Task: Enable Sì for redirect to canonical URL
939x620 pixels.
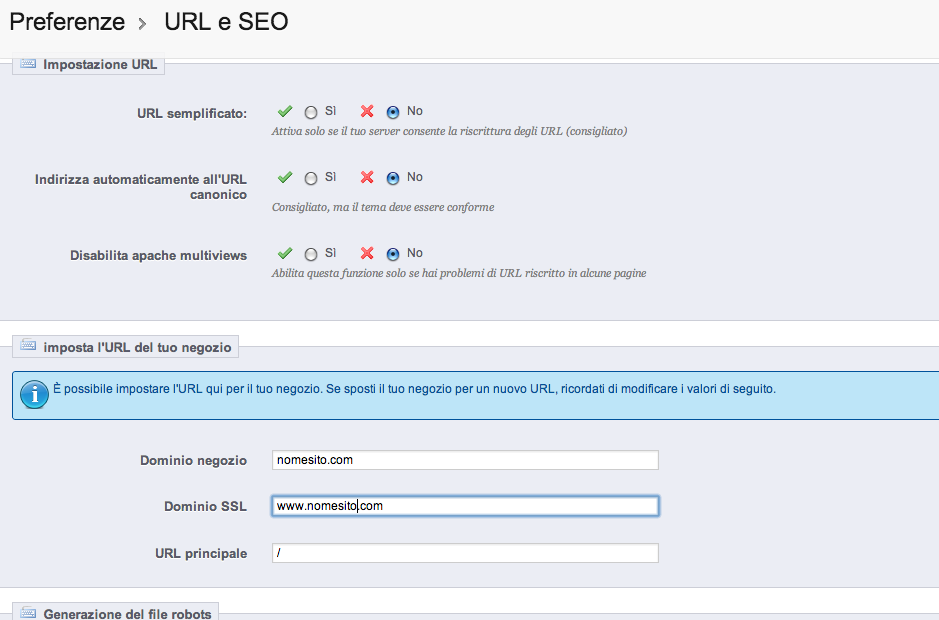Action: tap(311, 179)
